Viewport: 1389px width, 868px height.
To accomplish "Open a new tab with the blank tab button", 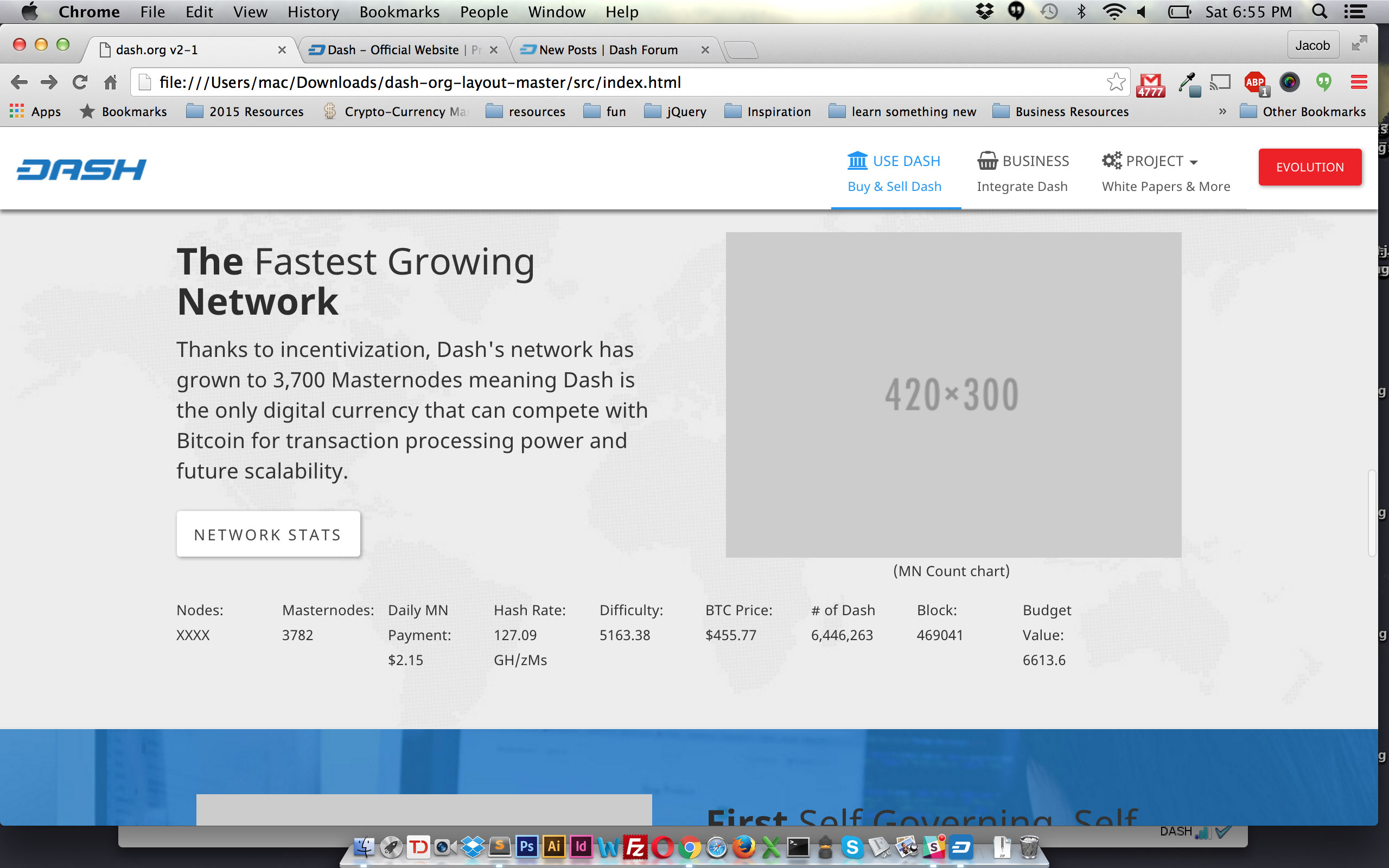I will coord(742,50).
